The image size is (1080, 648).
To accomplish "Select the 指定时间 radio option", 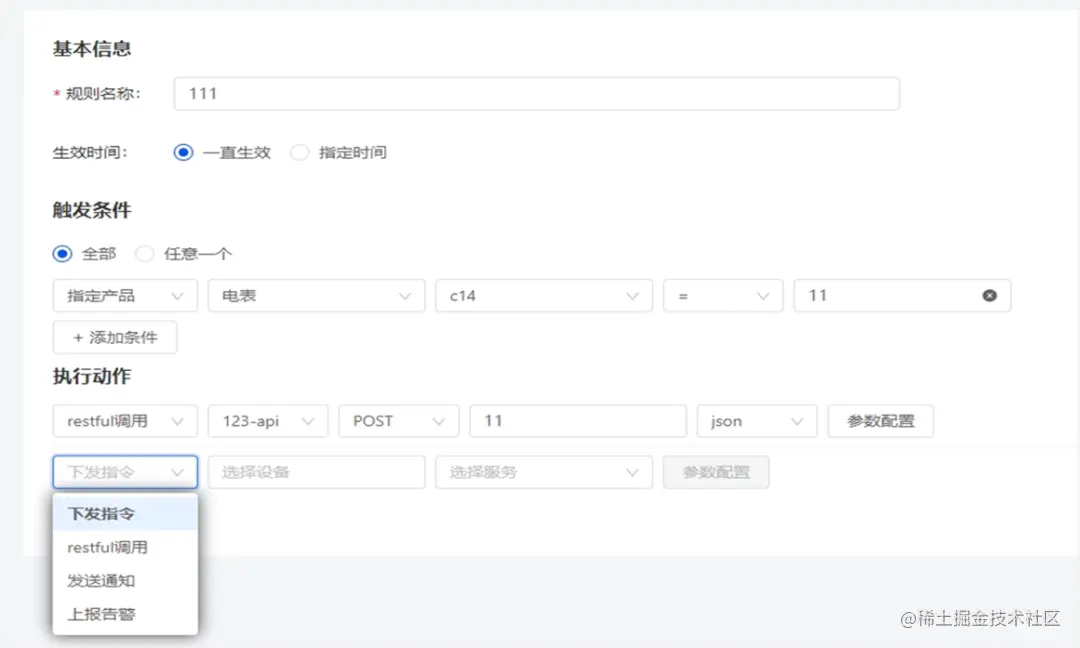I will coord(299,152).
